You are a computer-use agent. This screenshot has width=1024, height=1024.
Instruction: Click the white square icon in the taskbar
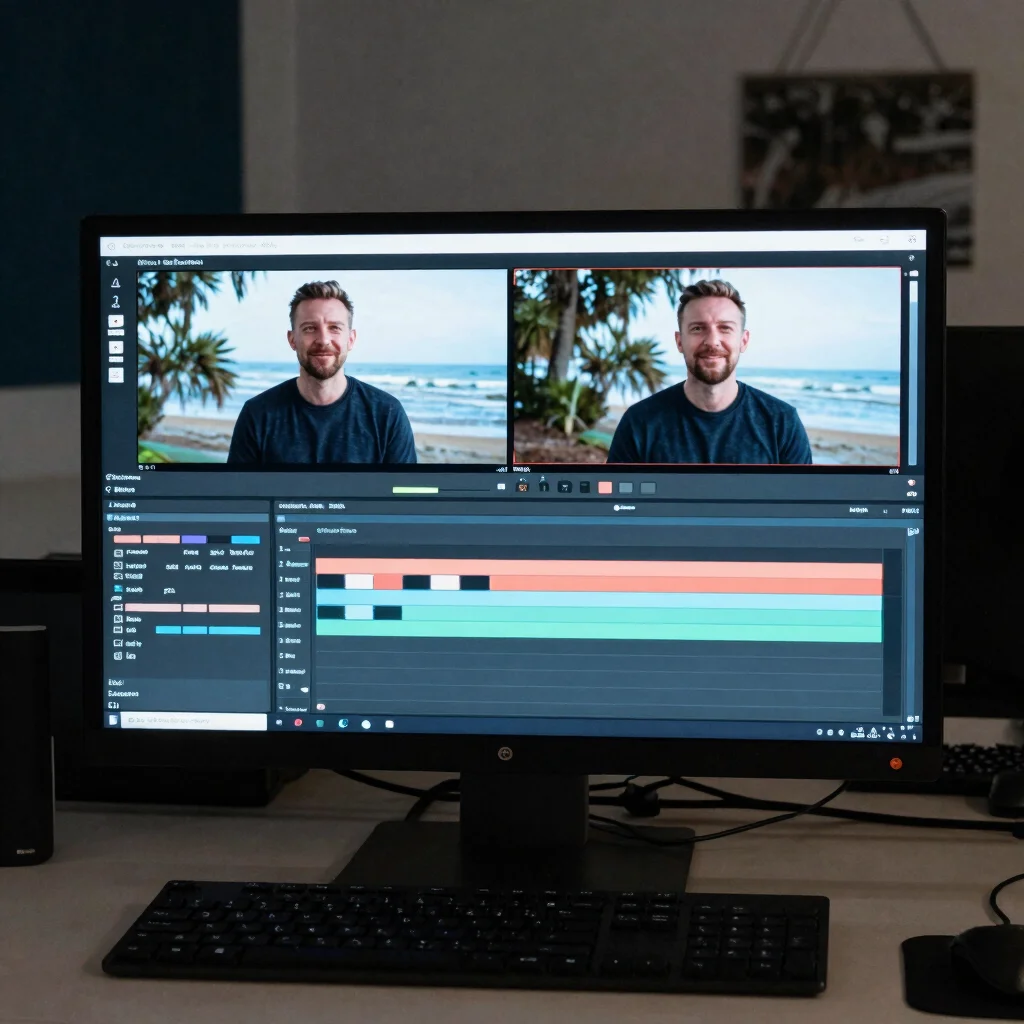coord(389,724)
